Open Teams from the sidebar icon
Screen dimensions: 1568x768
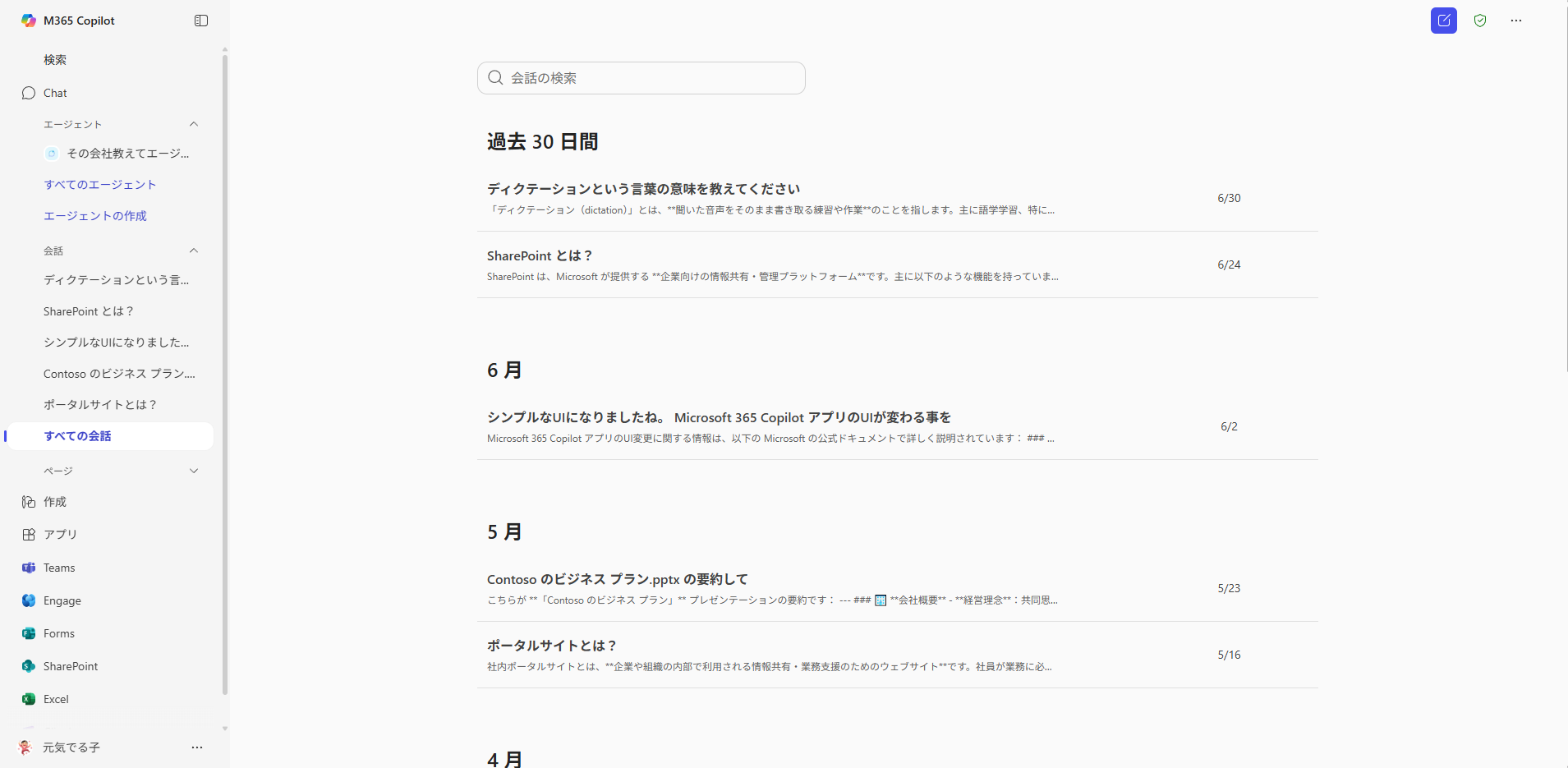pos(29,568)
